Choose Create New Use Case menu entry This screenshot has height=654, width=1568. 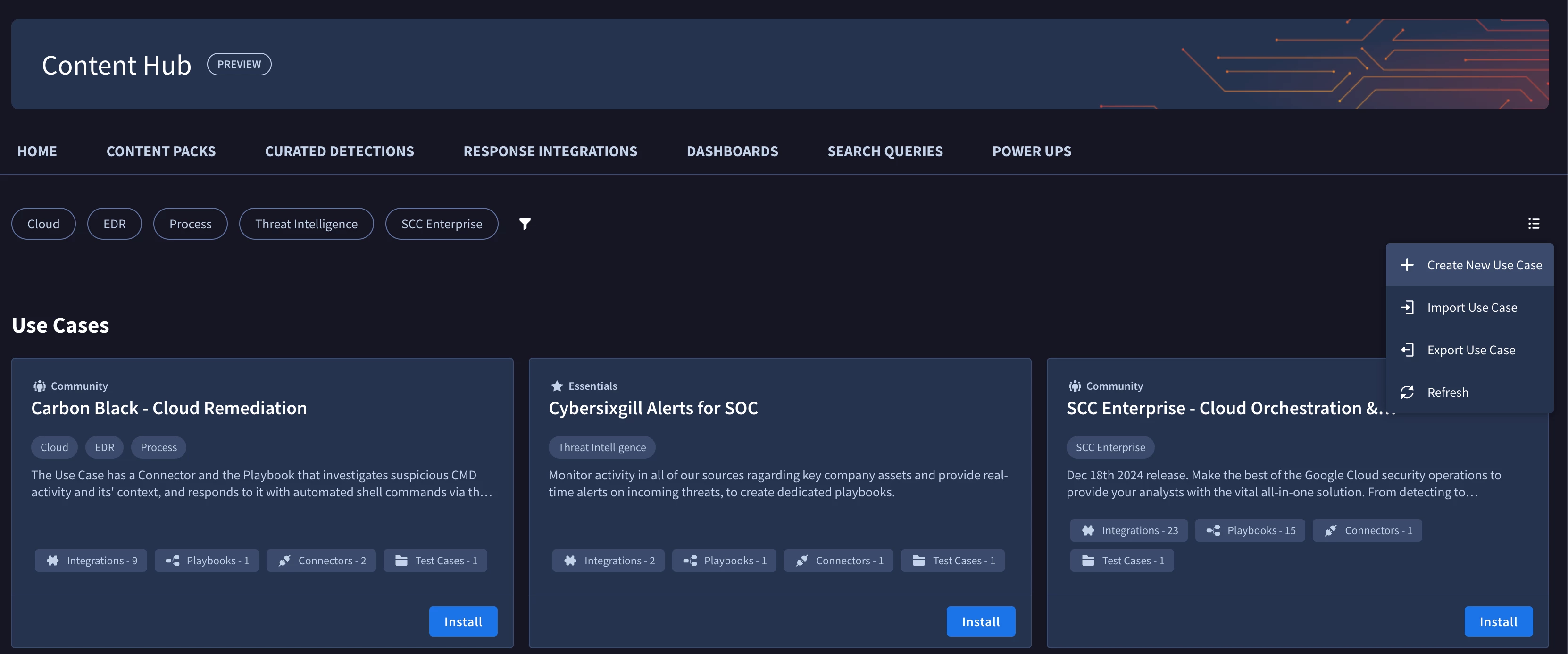1469,265
